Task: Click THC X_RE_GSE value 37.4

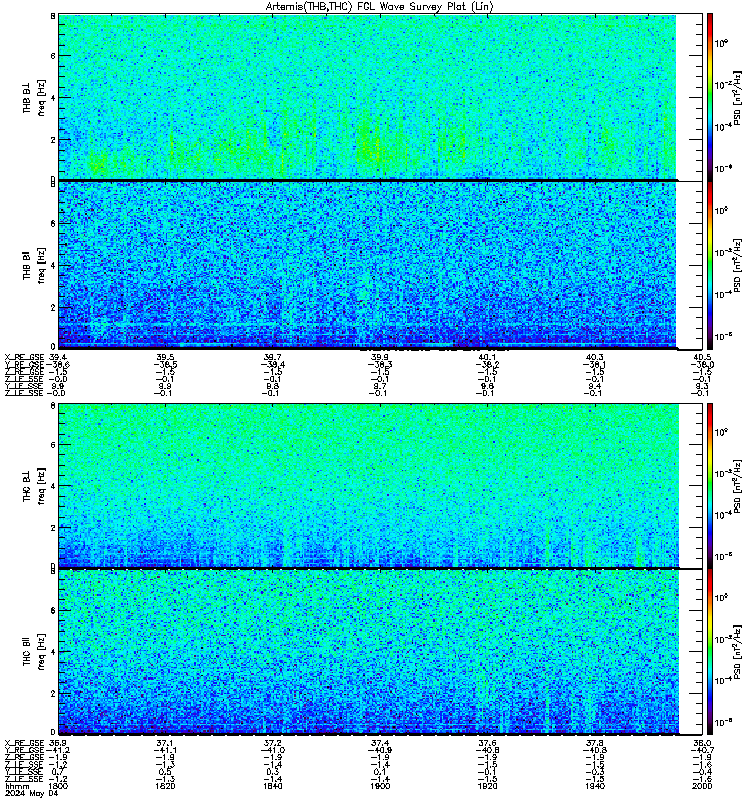Action: pyautogui.click(x=380, y=743)
